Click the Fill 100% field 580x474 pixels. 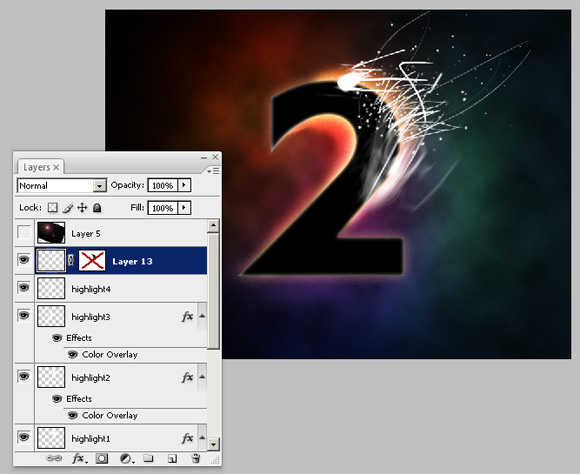click(163, 208)
